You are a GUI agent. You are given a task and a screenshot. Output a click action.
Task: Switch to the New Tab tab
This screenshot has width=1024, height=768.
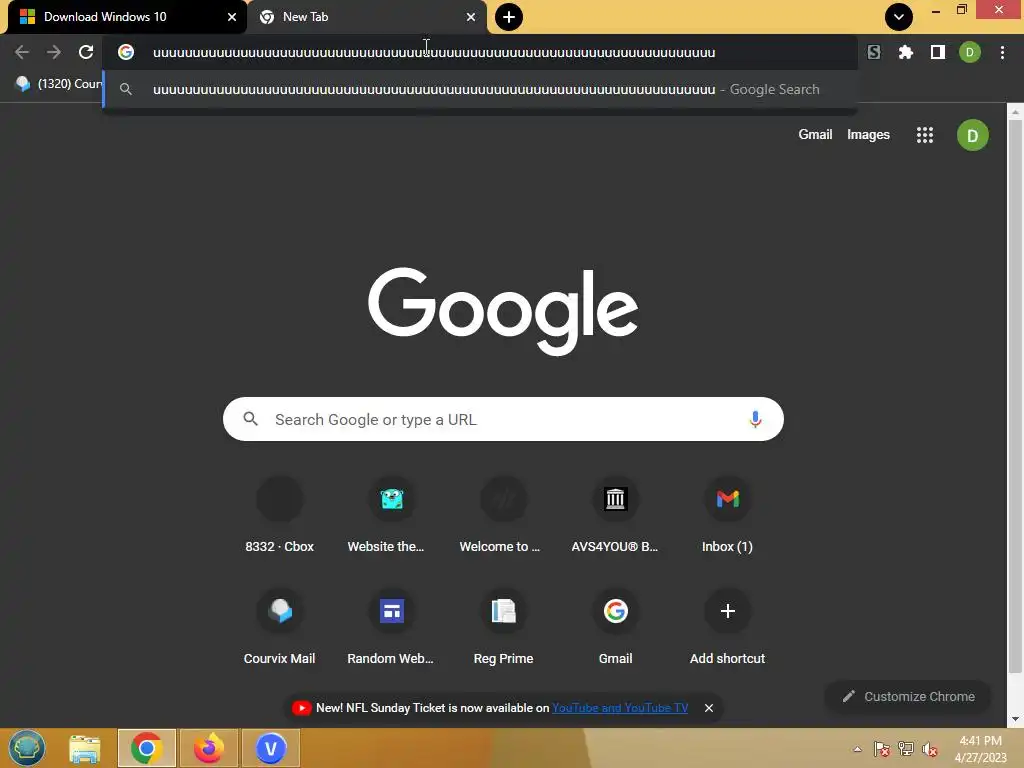(x=367, y=17)
